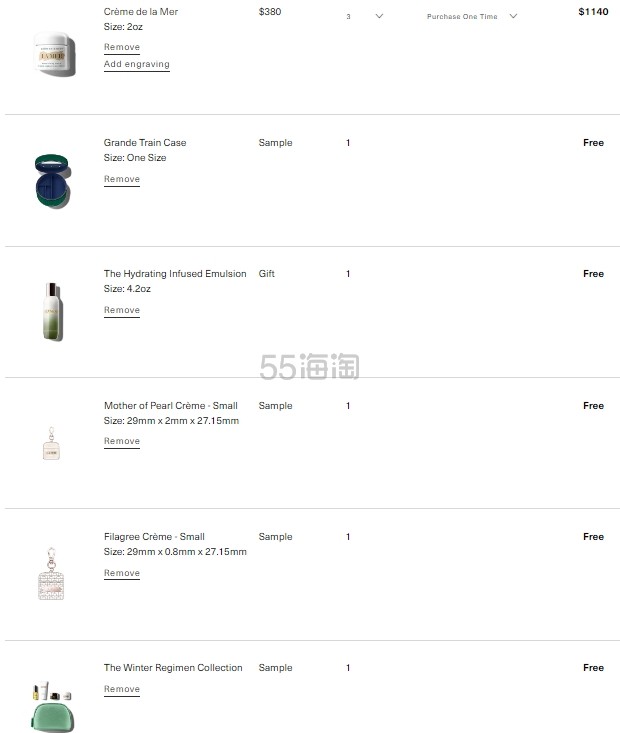Remove The Hydrating Infused Emulsion gift
Viewport: 620px width, 733px height.
click(x=122, y=310)
